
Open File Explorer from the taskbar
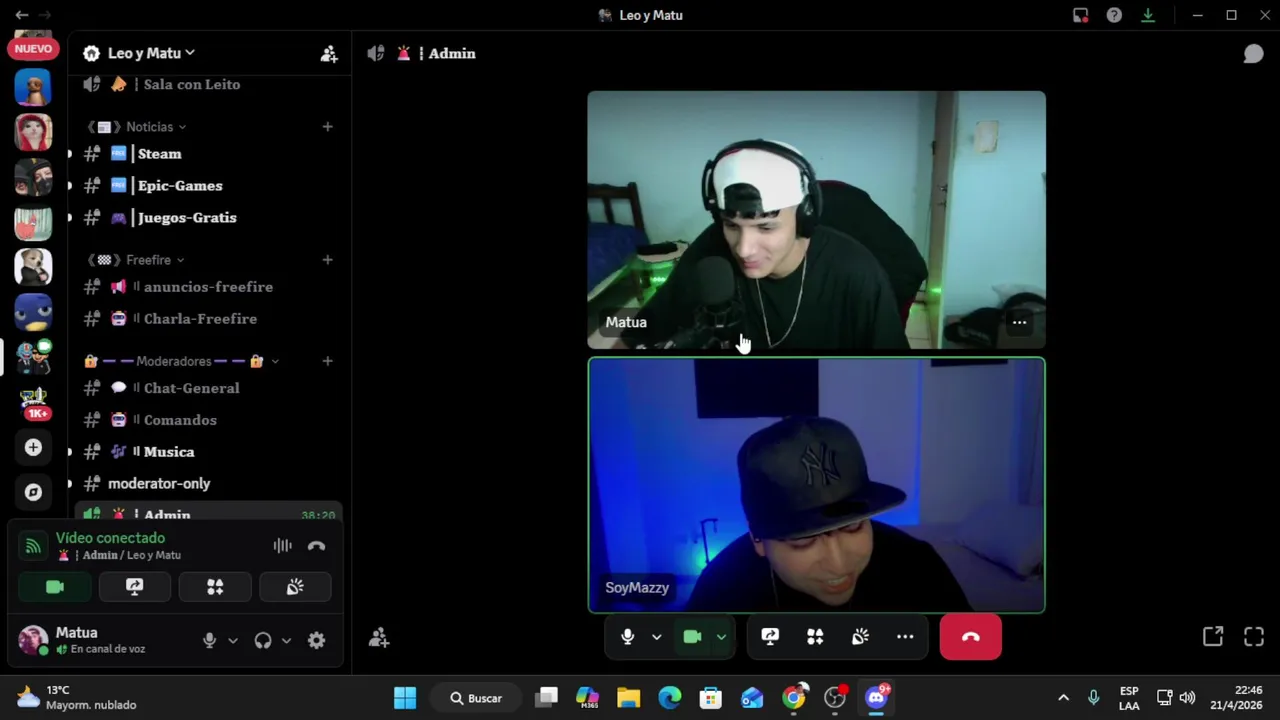pyautogui.click(x=628, y=698)
